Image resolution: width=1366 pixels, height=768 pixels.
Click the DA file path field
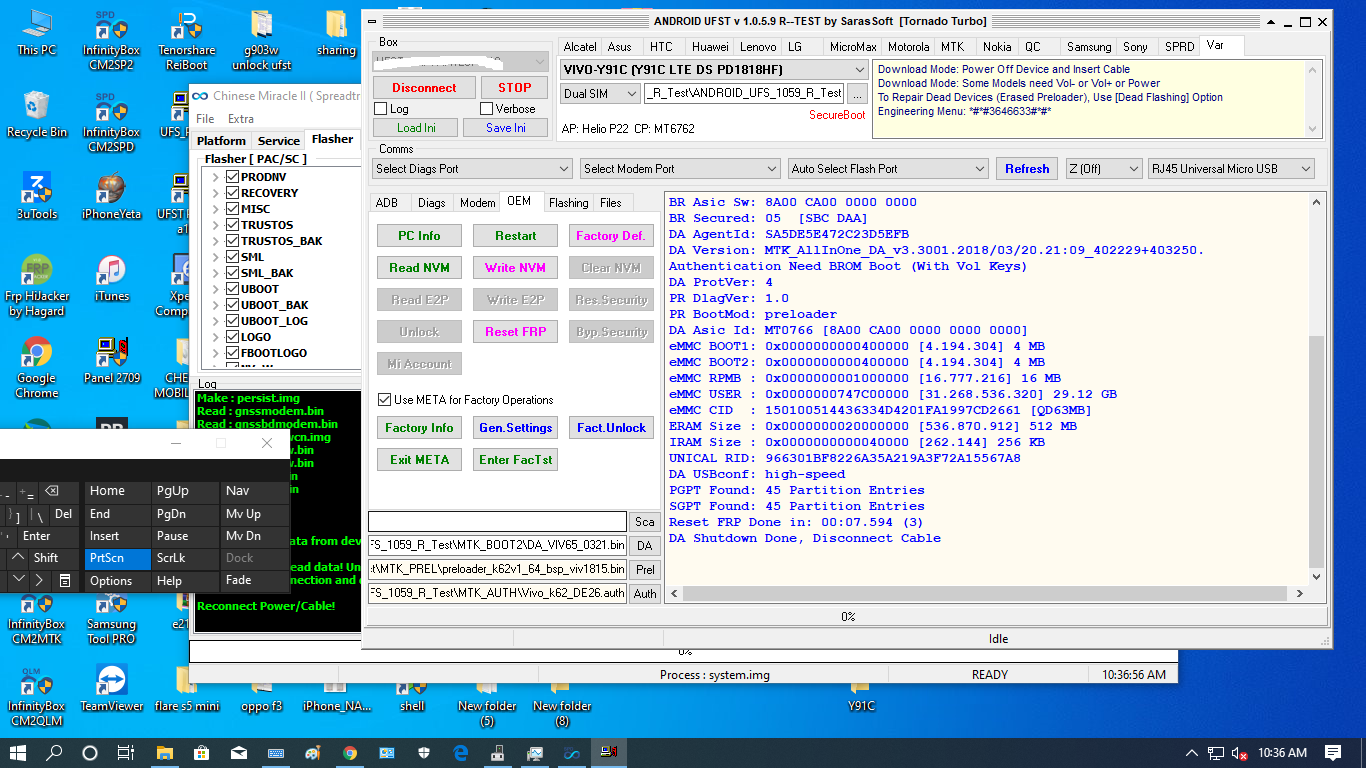(498, 545)
